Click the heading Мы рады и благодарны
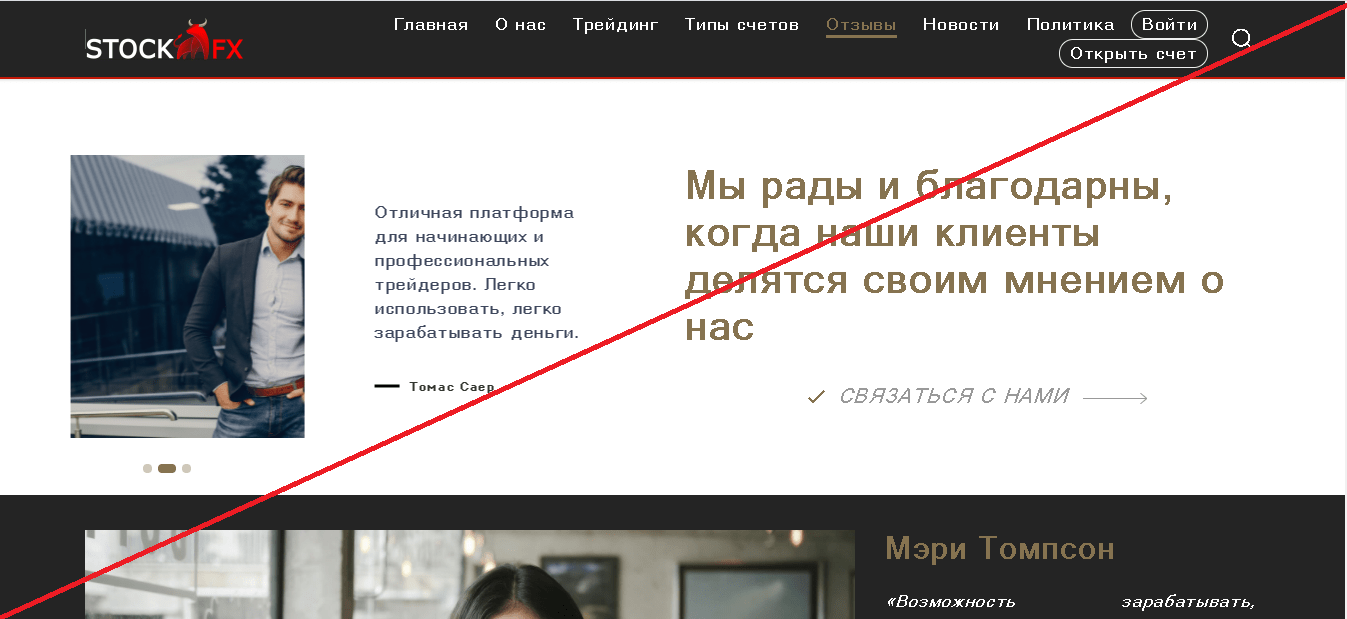 tap(955, 257)
